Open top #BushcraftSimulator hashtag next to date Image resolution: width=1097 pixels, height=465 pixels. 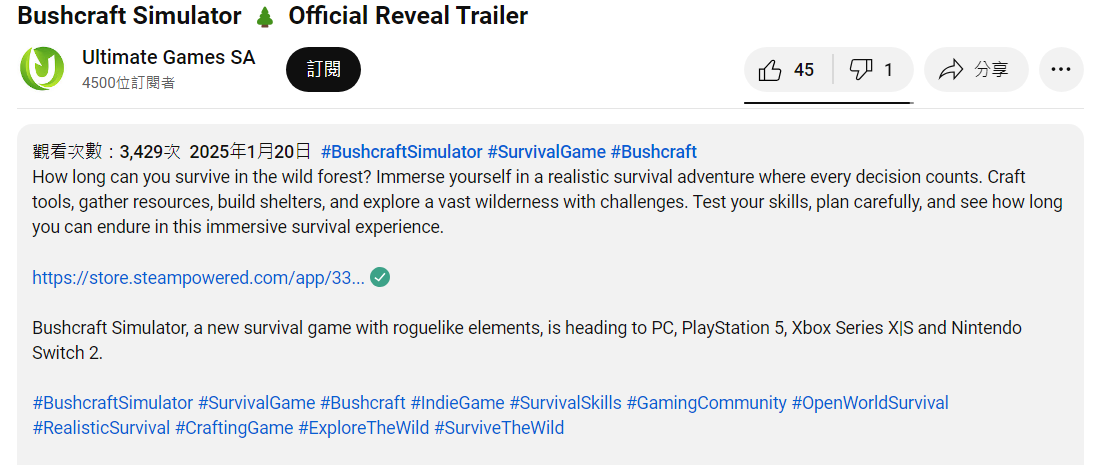tap(402, 152)
